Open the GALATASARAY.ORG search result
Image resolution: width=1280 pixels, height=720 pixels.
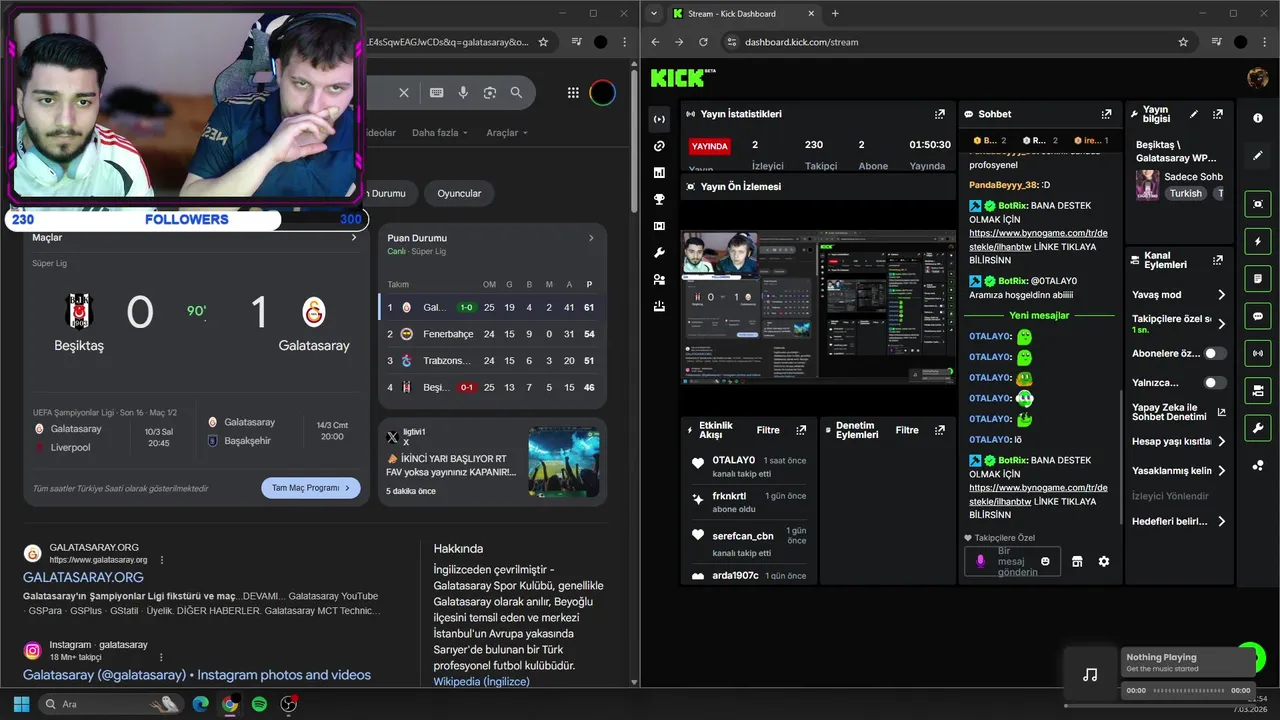pyautogui.click(x=83, y=577)
